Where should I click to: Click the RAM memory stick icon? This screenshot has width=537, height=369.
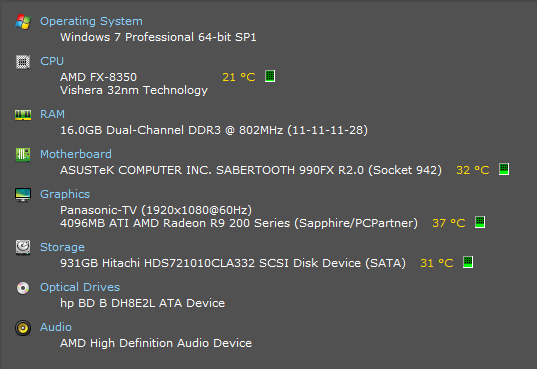pos(23,115)
